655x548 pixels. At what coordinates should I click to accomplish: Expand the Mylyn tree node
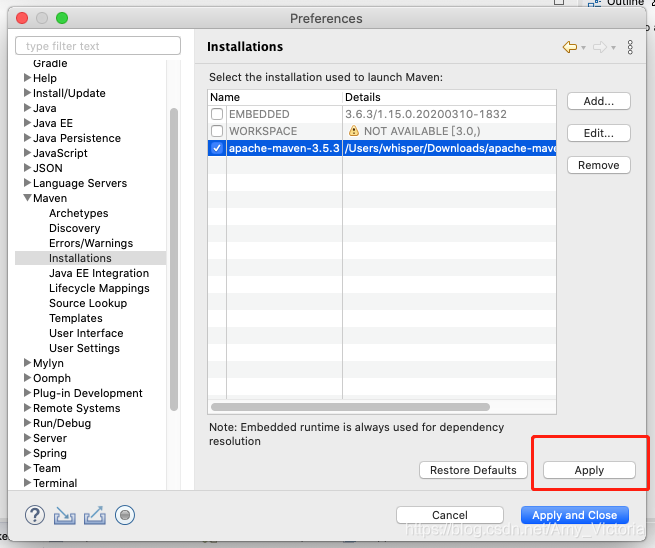27,363
